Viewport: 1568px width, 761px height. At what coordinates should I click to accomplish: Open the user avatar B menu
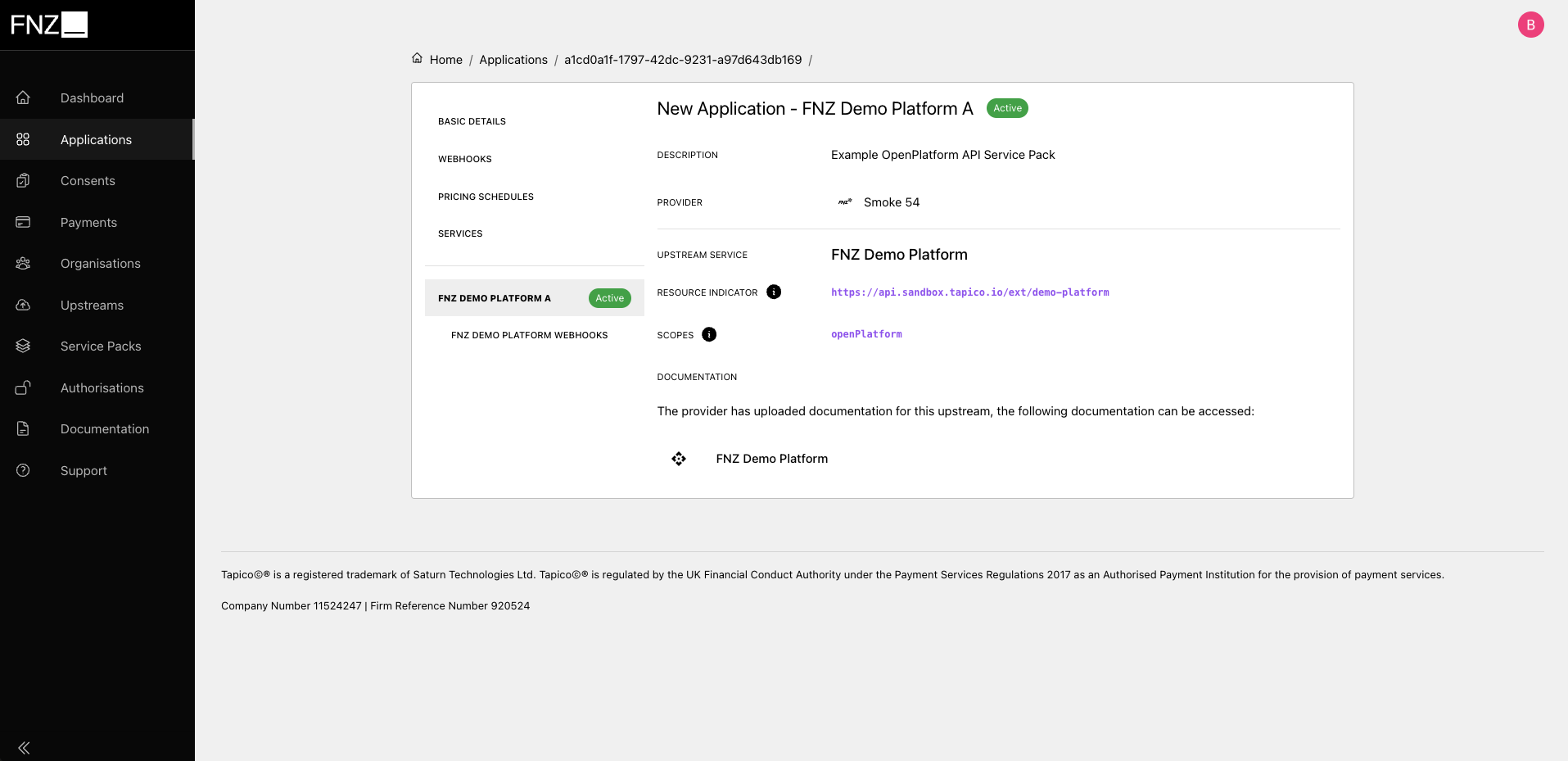1530,25
